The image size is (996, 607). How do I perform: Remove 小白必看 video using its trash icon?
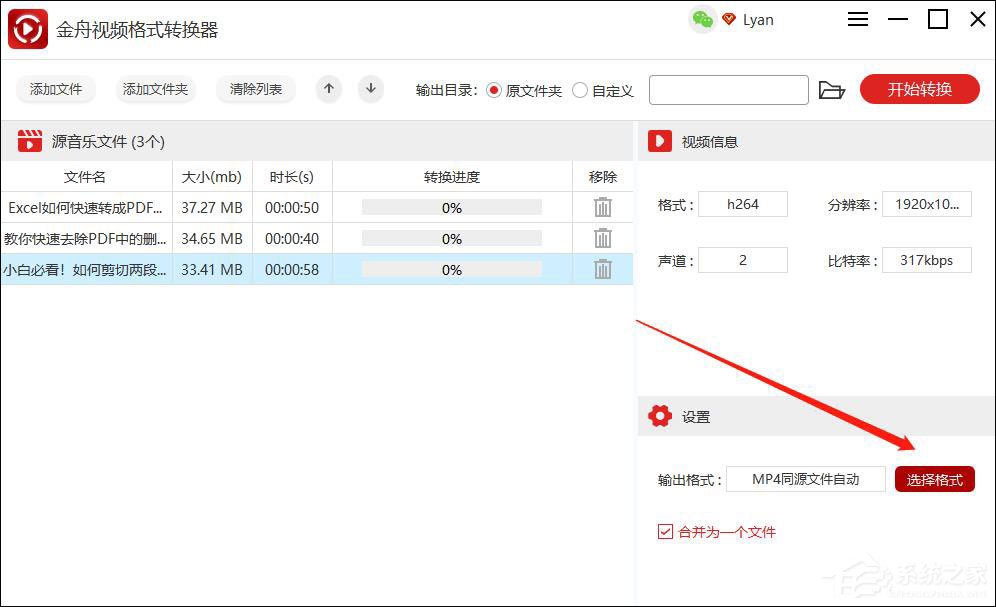click(x=602, y=269)
